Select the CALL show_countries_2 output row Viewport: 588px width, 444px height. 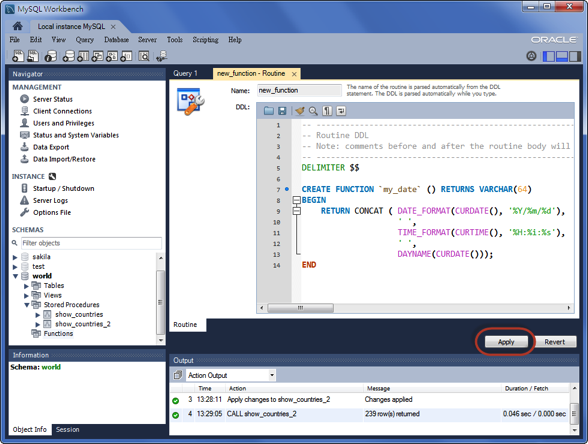(x=370, y=414)
